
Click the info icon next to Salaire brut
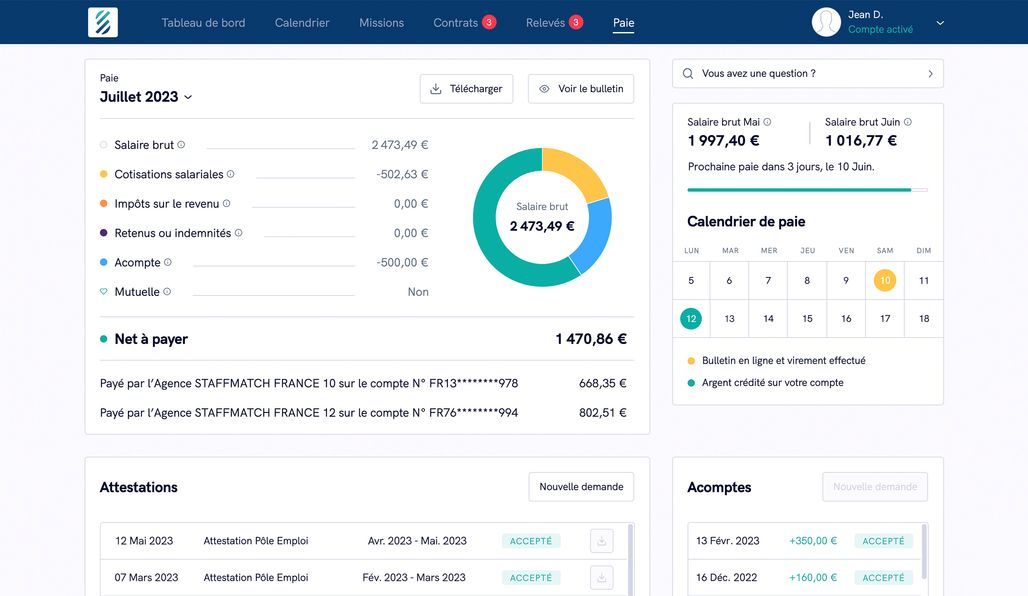(181, 145)
